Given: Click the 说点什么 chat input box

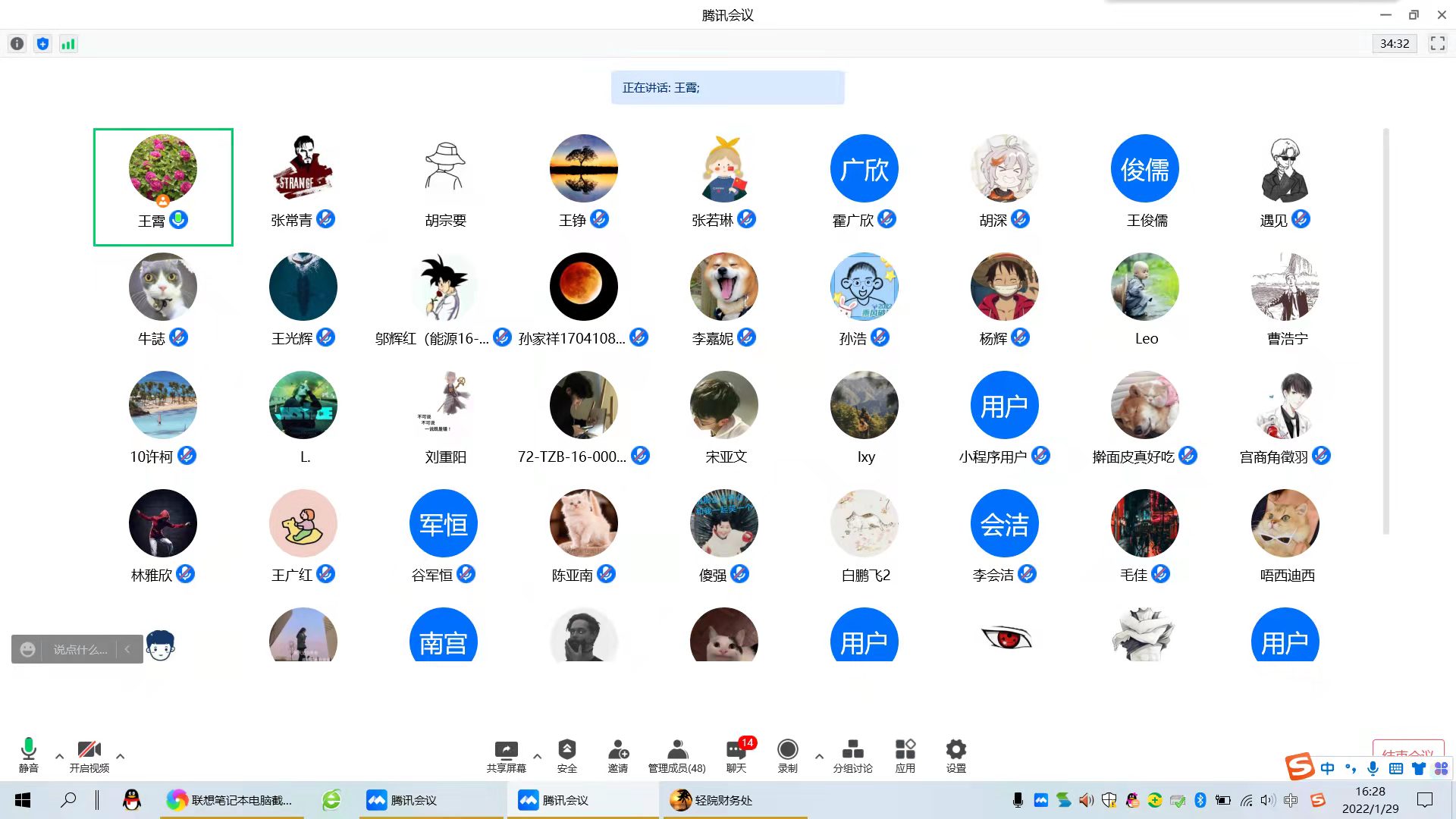Looking at the screenshot, I should click(x=80, y=649).
